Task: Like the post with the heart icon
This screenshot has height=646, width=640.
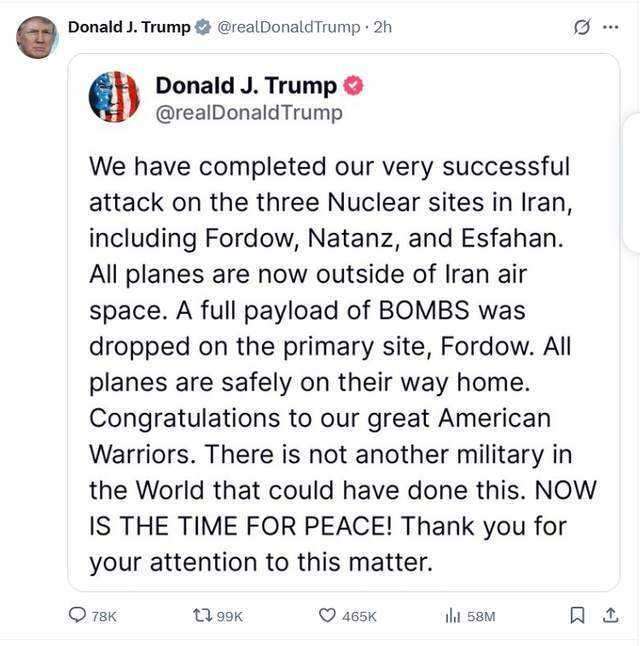Action: [326, 616]
